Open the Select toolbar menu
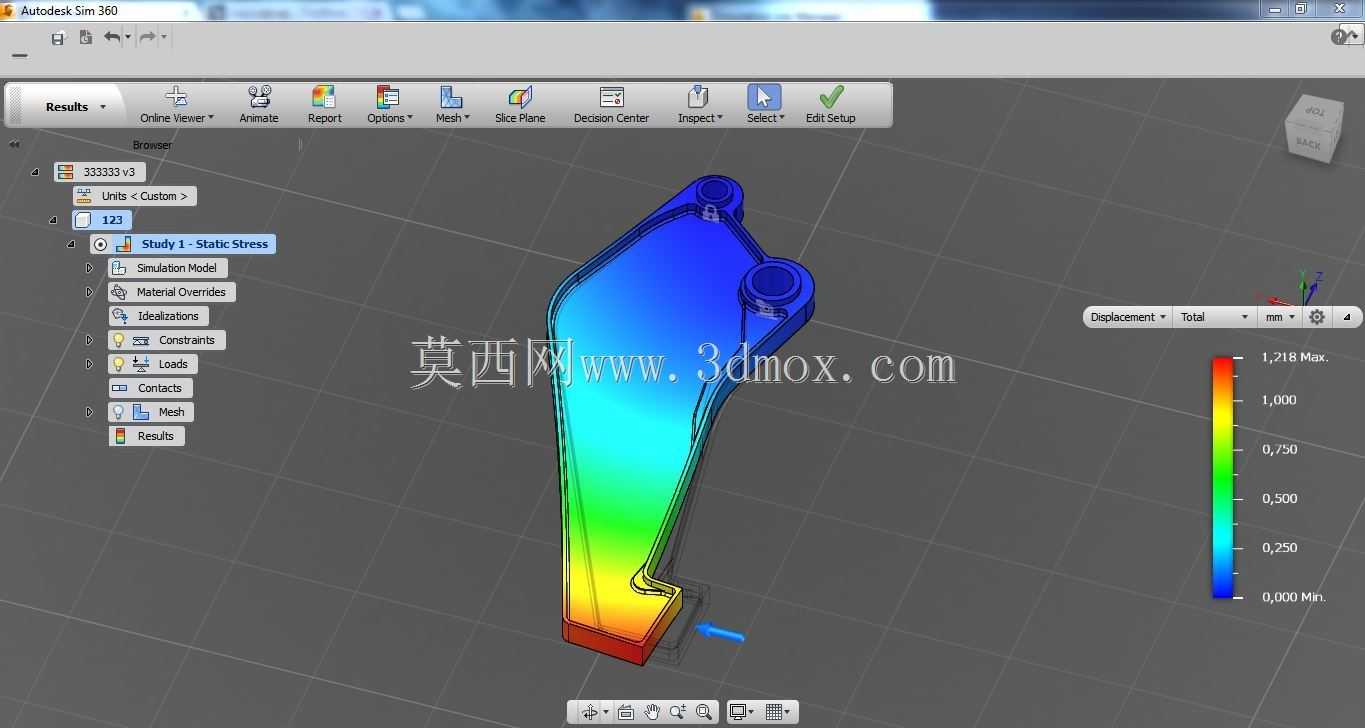 click(x=765, y=105)
